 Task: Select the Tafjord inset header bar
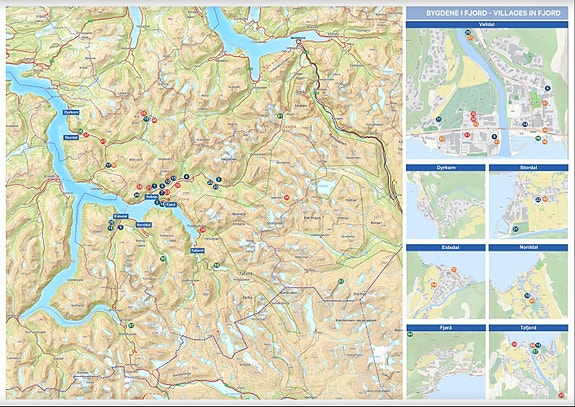click(528, 328)
